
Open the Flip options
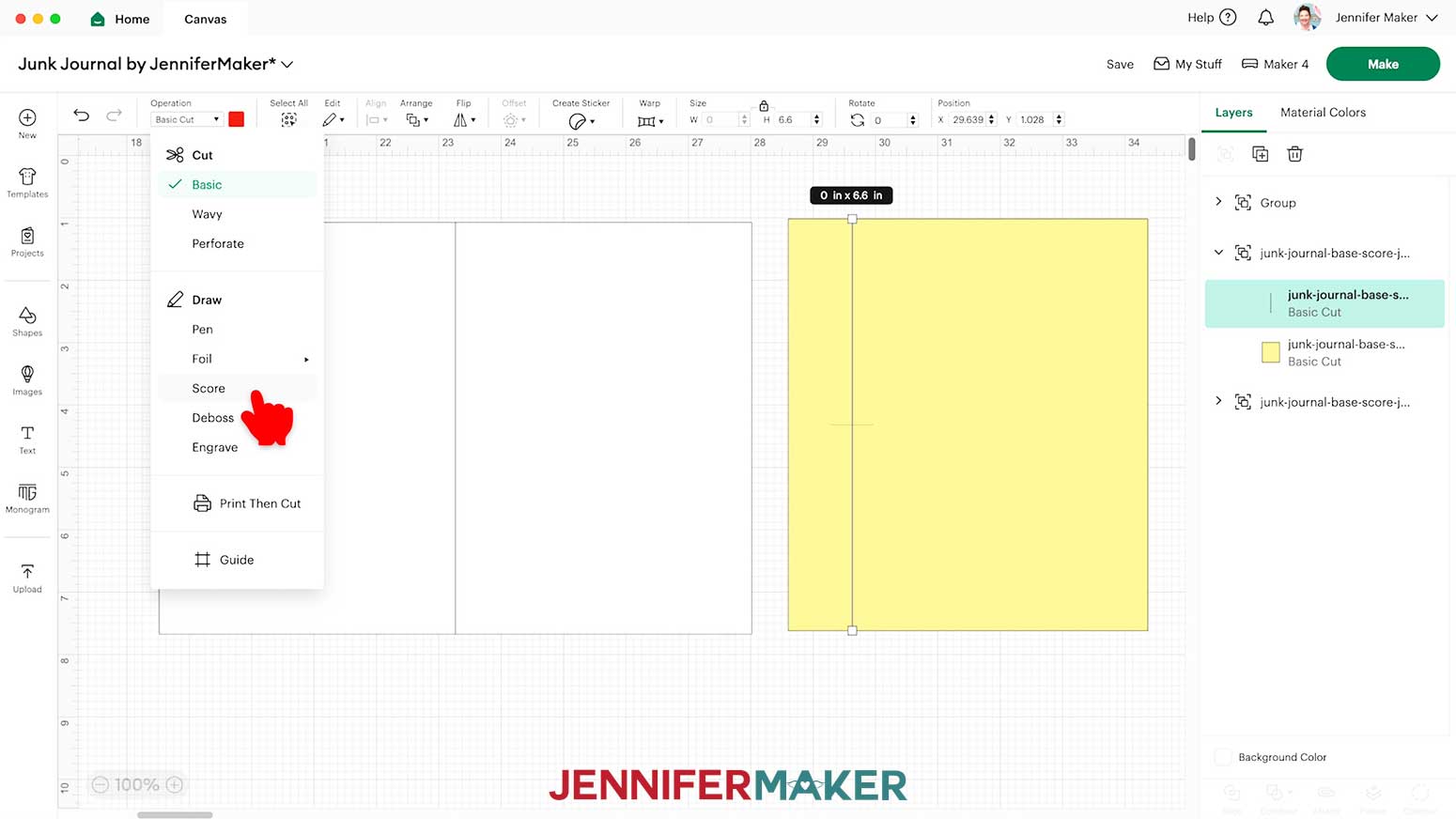(x=464, y=120)
